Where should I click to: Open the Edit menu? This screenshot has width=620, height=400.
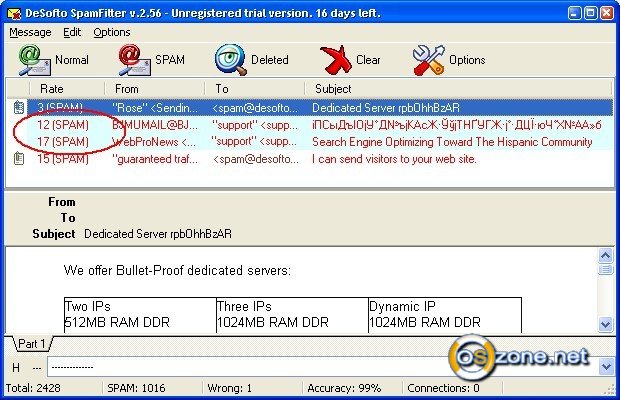coord(72,32)
